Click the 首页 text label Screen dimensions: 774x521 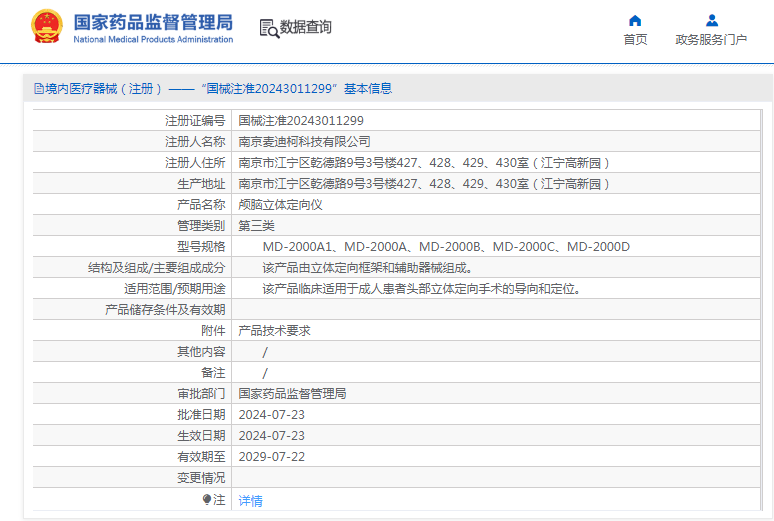635,40
